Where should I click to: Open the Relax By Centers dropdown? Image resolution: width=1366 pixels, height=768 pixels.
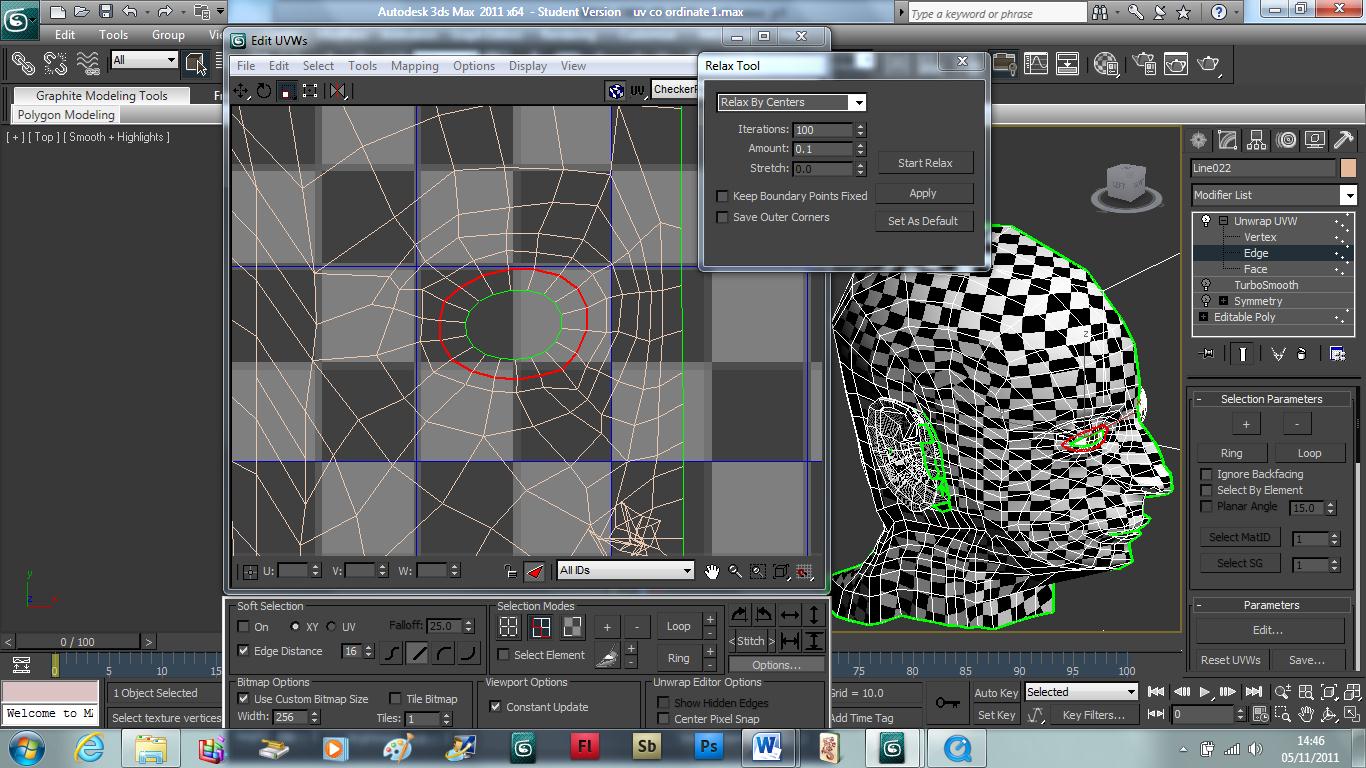pos(857,102)
